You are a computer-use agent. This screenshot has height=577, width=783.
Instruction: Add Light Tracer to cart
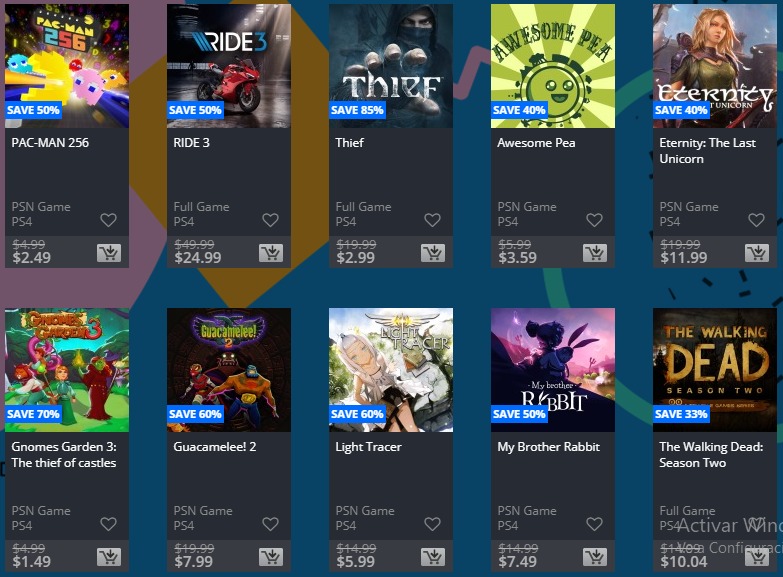(433, 557)
